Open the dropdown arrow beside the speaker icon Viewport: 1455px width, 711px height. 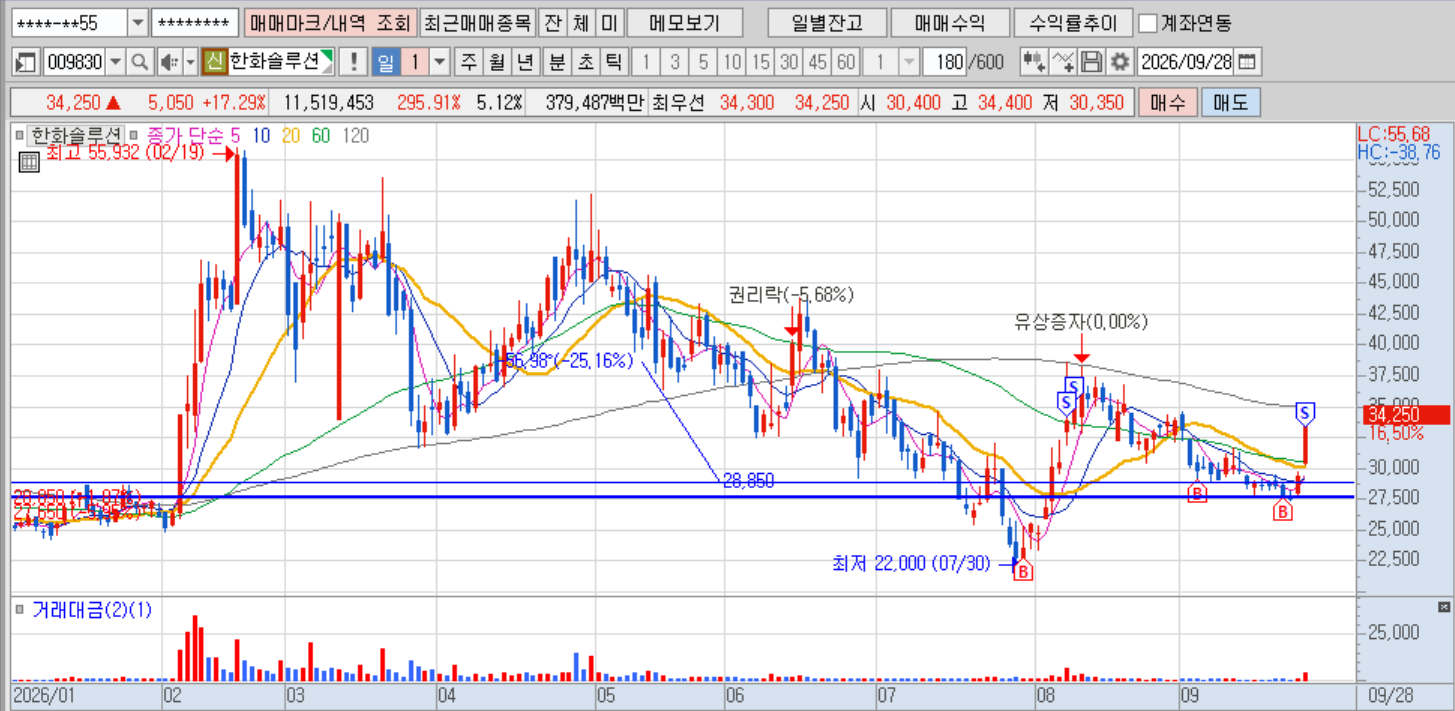pyautogui.click(x=188, y=63)
